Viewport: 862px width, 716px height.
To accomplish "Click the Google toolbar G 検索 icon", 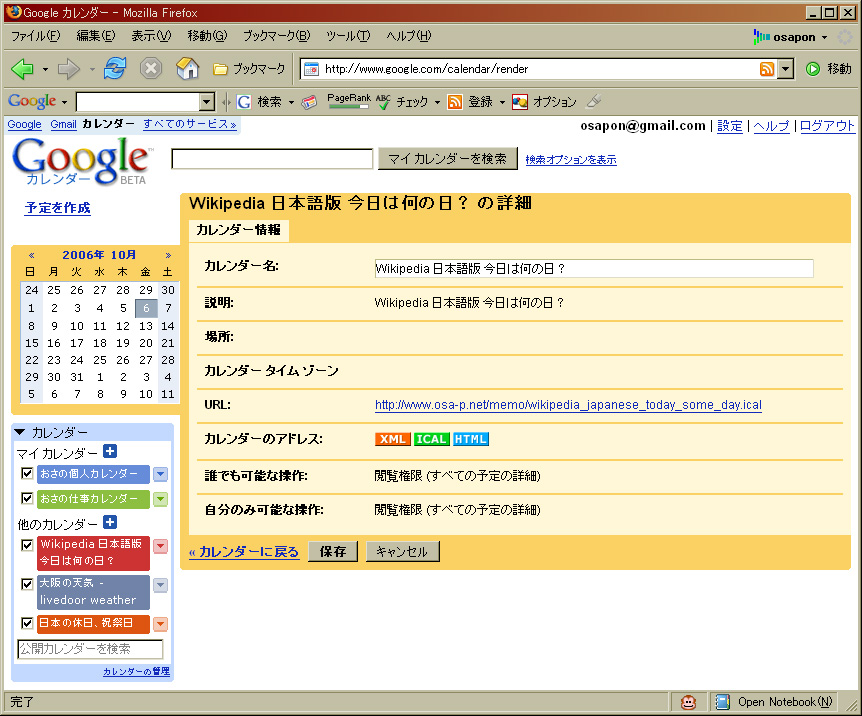I will pyautogui.click(x=244, y=102).
